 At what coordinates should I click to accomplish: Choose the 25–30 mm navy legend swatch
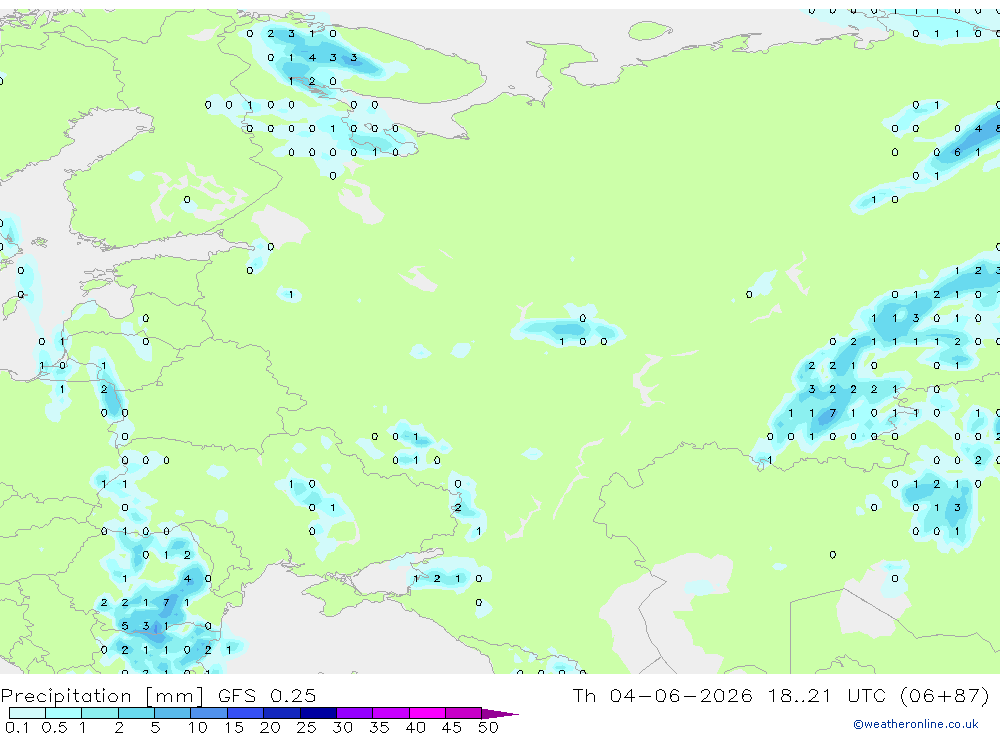tap(318, 713)
